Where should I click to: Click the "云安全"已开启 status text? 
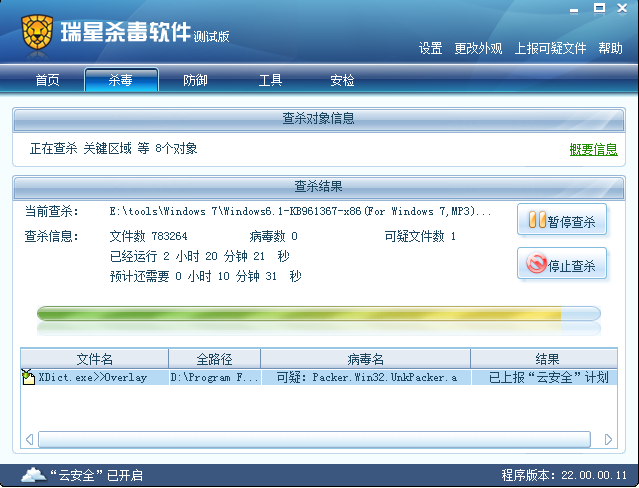tap(96, 475)
